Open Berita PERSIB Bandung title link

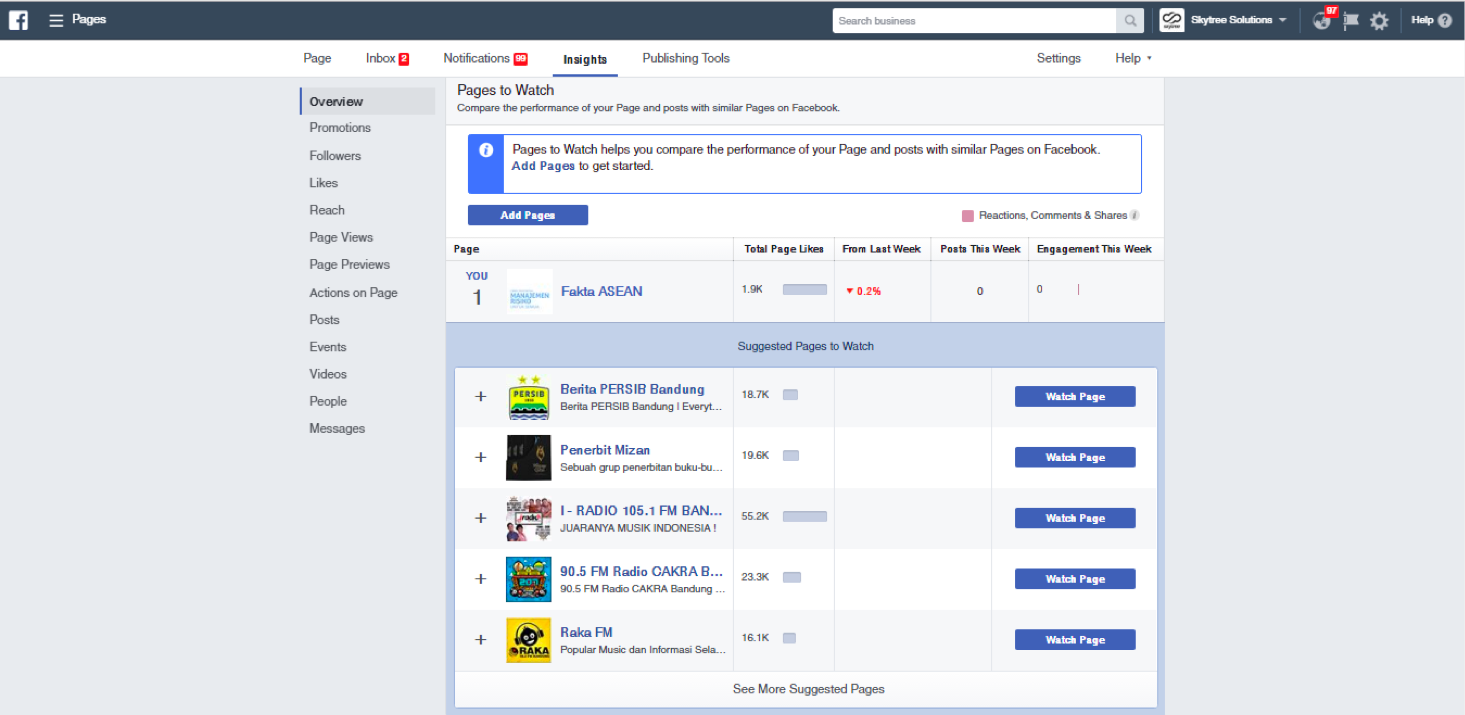point(632,389)
